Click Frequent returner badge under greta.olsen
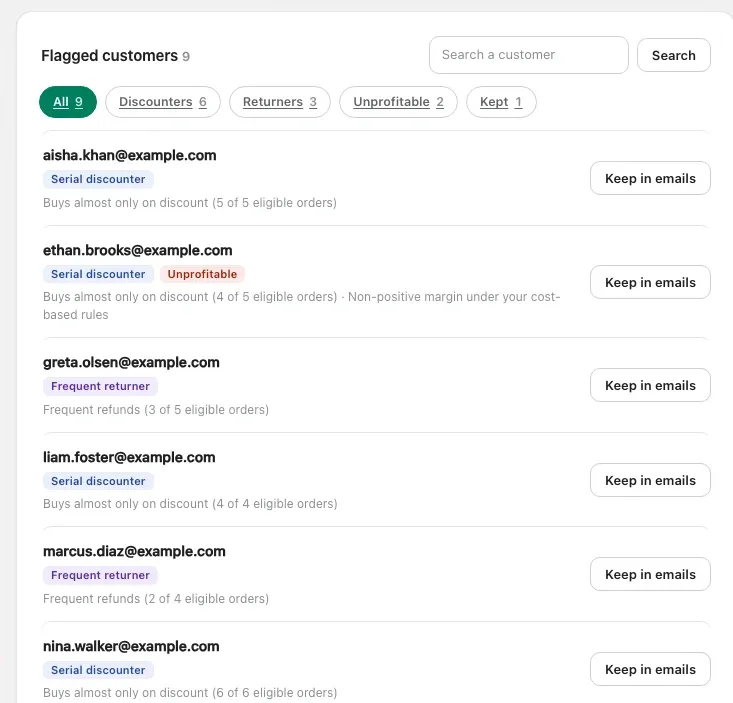 coord(101,386)
